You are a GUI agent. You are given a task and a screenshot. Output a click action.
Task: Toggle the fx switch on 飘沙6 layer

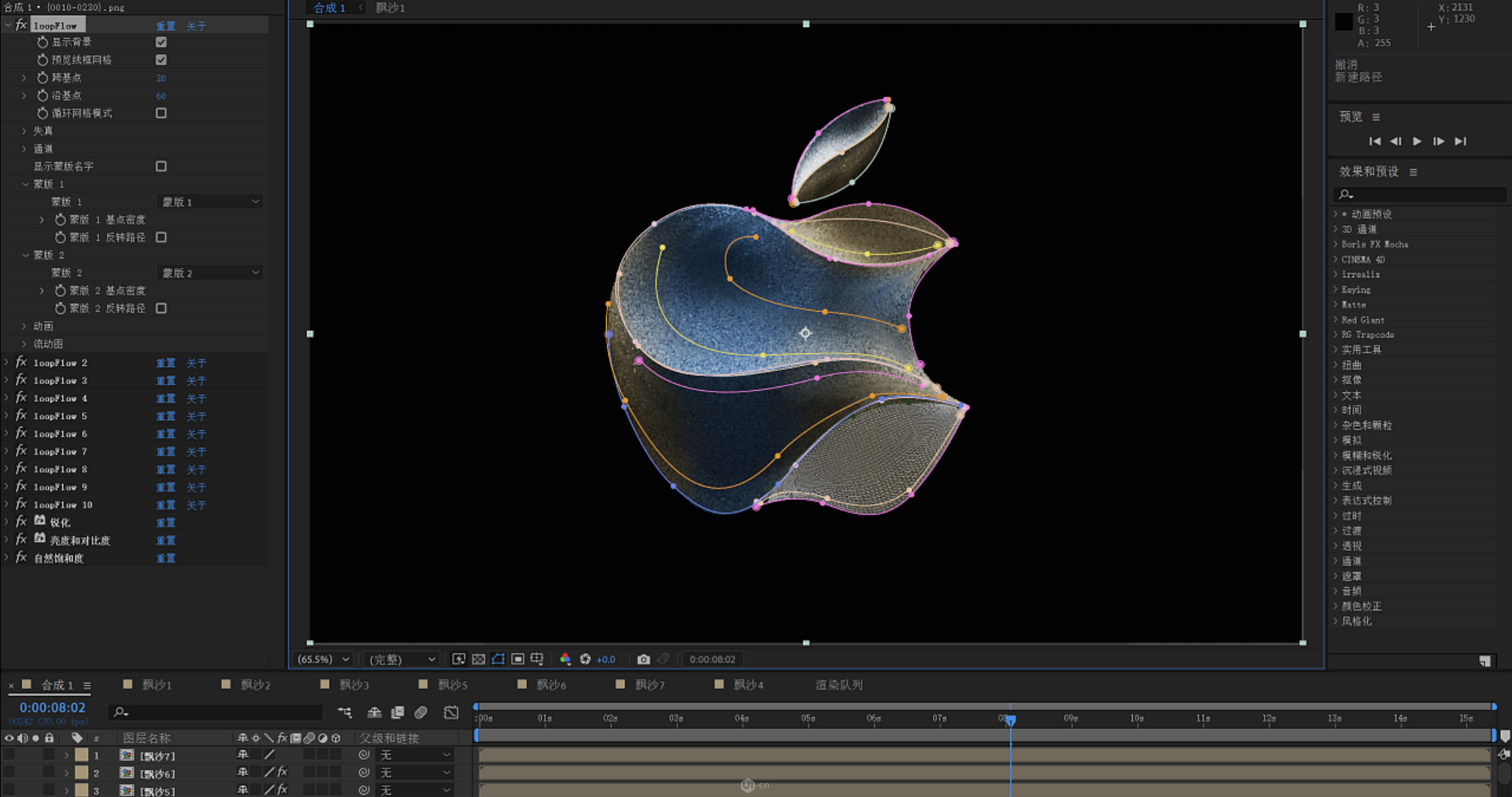click(x=283, y=772)
